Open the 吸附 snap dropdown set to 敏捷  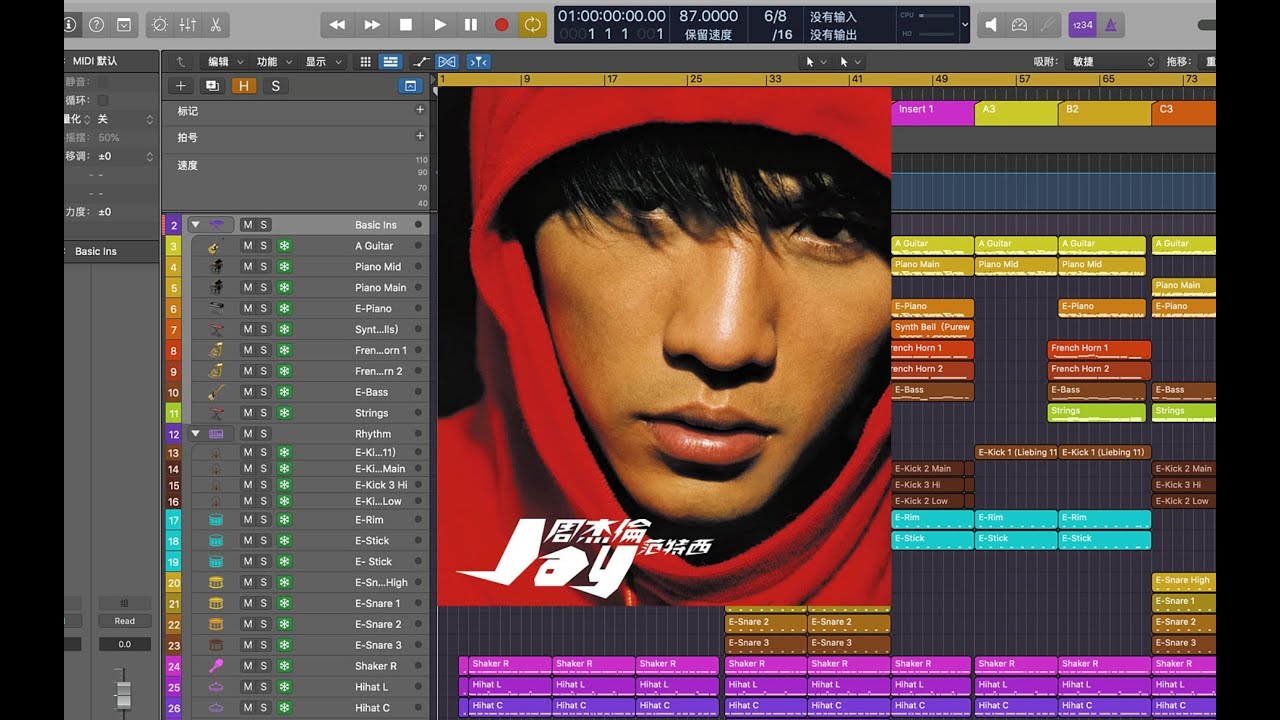coord(1113,62)
